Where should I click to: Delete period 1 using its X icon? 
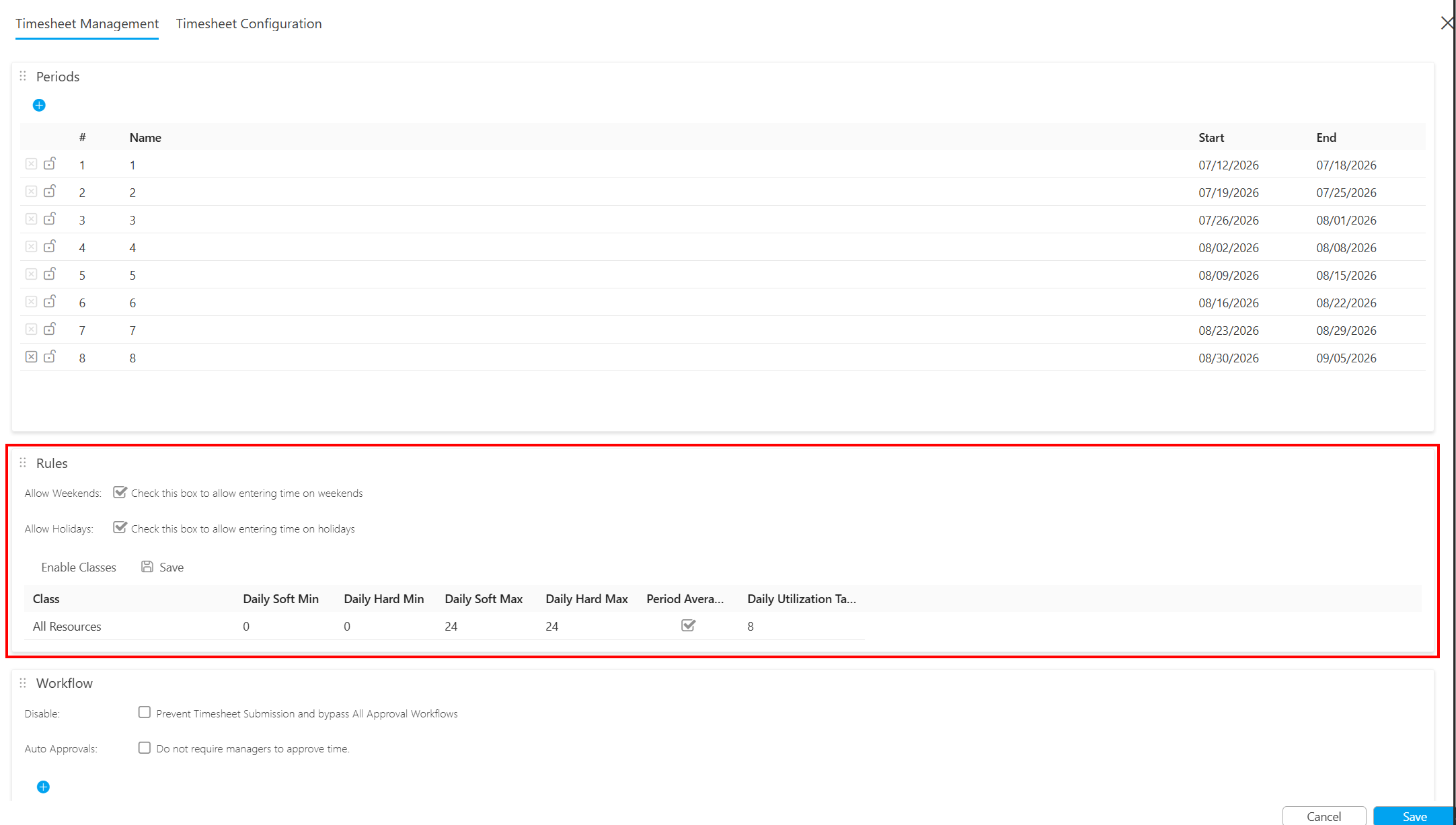pyautogui.click(x=31, y=163)
